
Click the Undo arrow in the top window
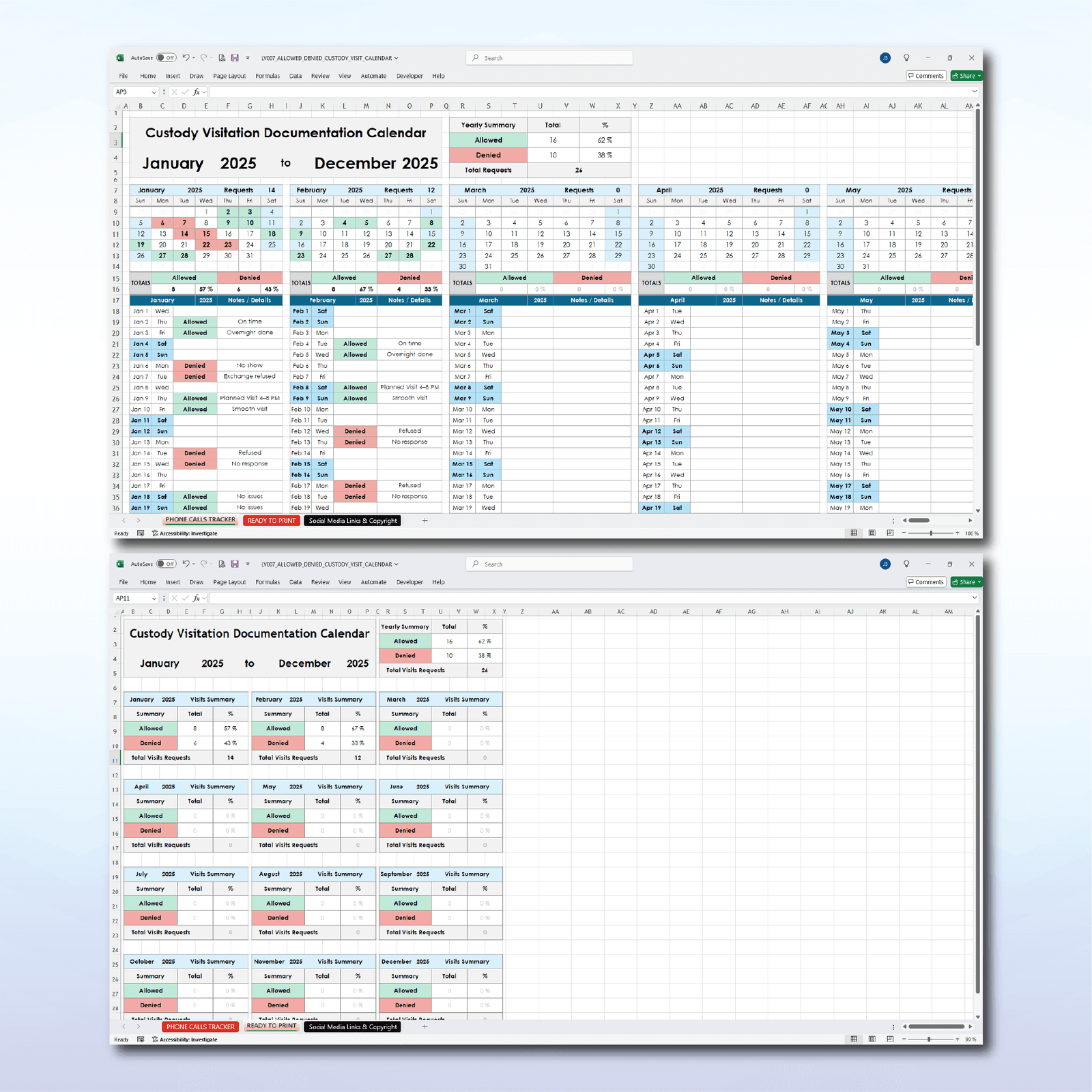(186, 58)
